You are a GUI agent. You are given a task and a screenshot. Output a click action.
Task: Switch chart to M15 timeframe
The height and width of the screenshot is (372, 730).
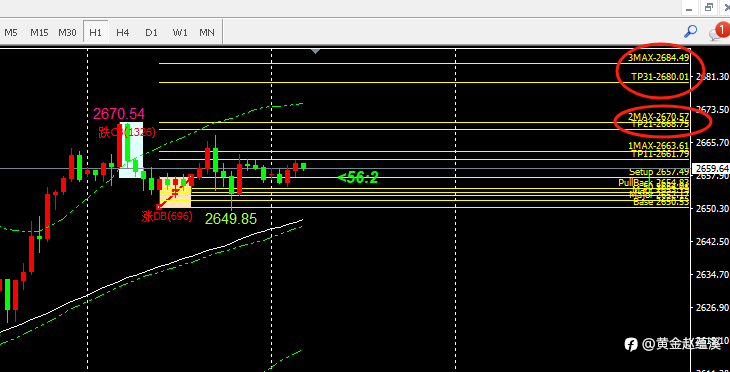click(x=39, y=32)
